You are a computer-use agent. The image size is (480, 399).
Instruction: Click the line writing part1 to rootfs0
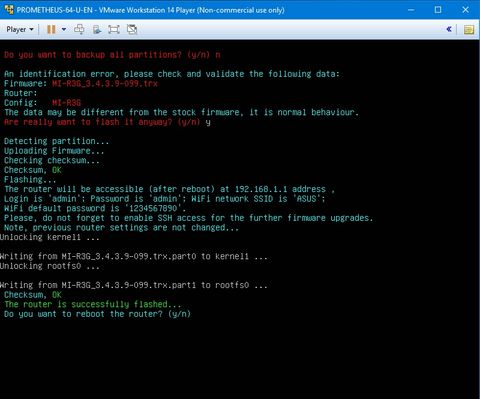[133, 285]
